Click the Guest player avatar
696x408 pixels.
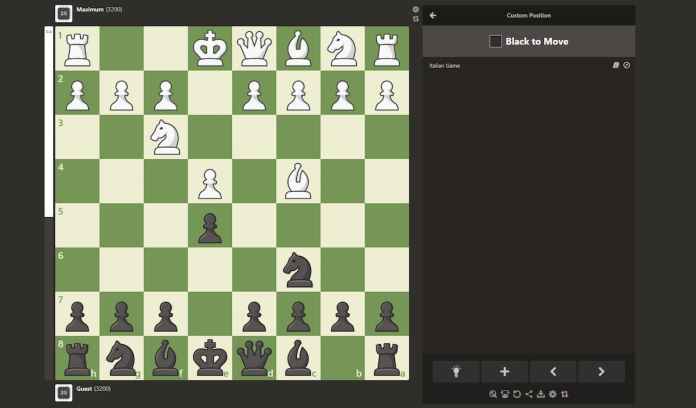coord(63,393)
